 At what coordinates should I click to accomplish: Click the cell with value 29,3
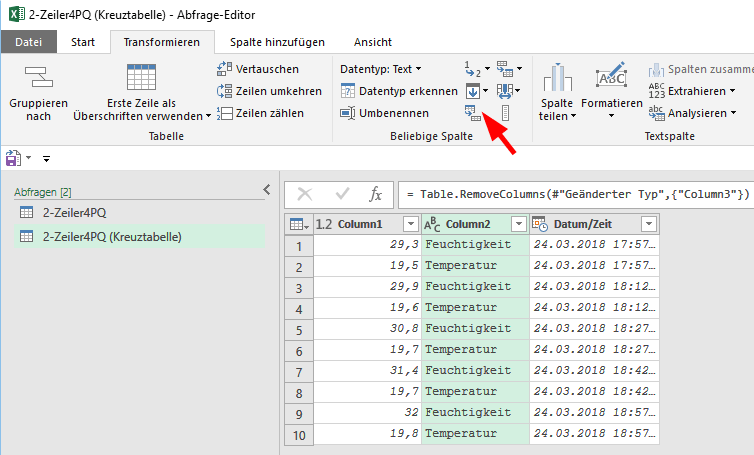coord(367,244)
